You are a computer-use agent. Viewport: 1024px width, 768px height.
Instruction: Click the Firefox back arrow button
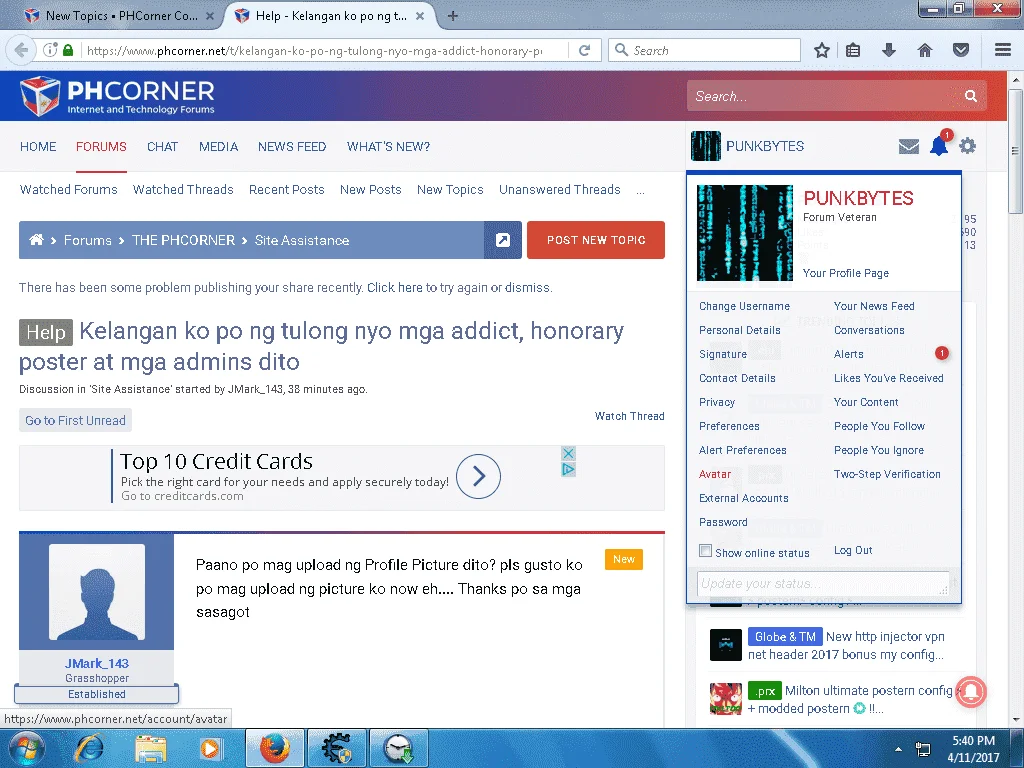coord(21,50)
